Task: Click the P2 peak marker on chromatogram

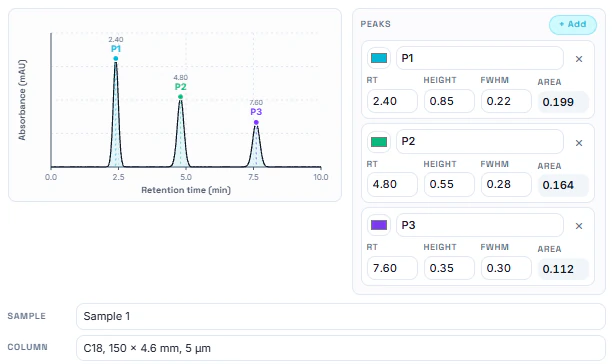Action: (181, 97)
